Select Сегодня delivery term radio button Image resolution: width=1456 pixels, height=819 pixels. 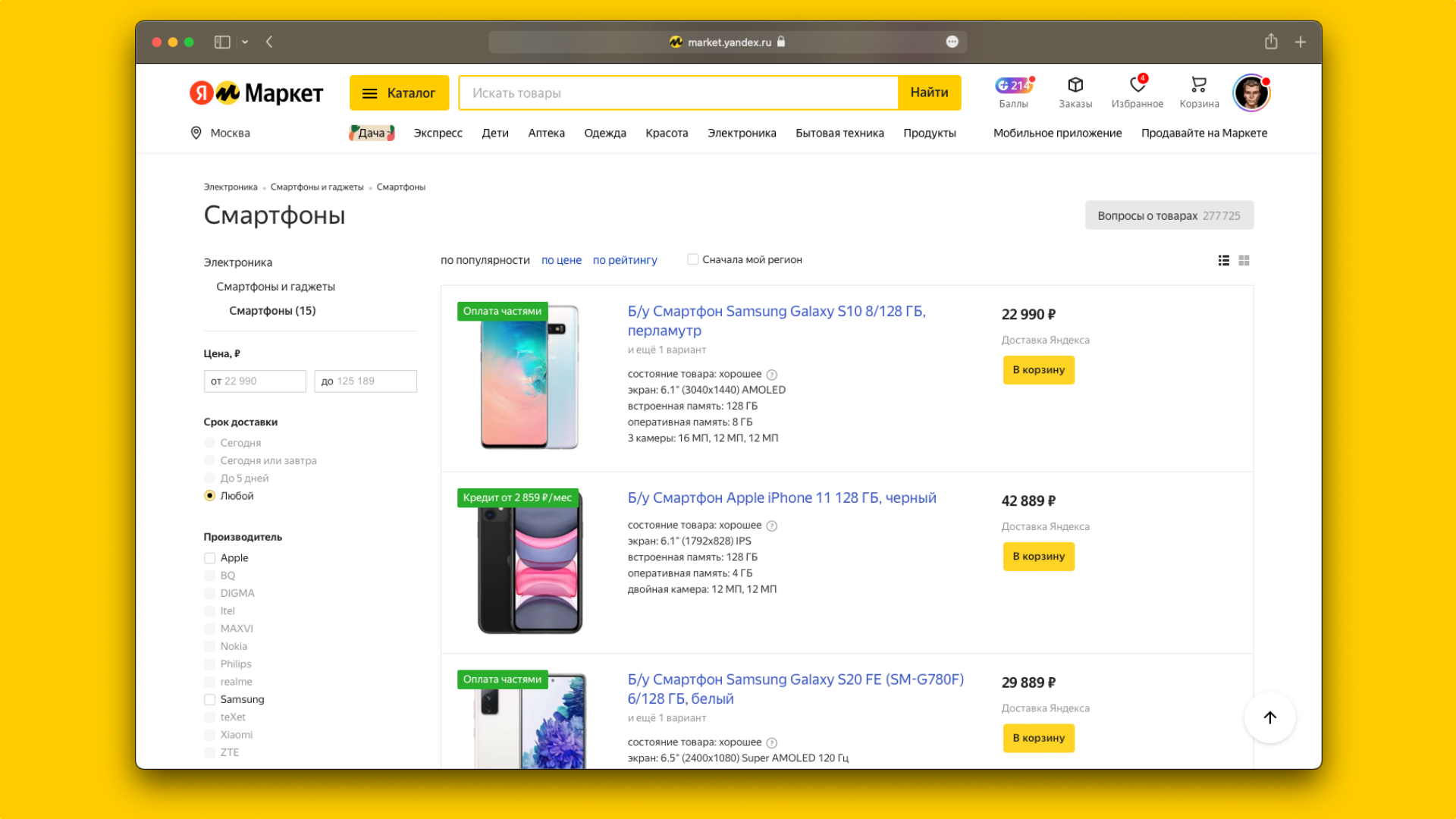click(x=209, y=442)
